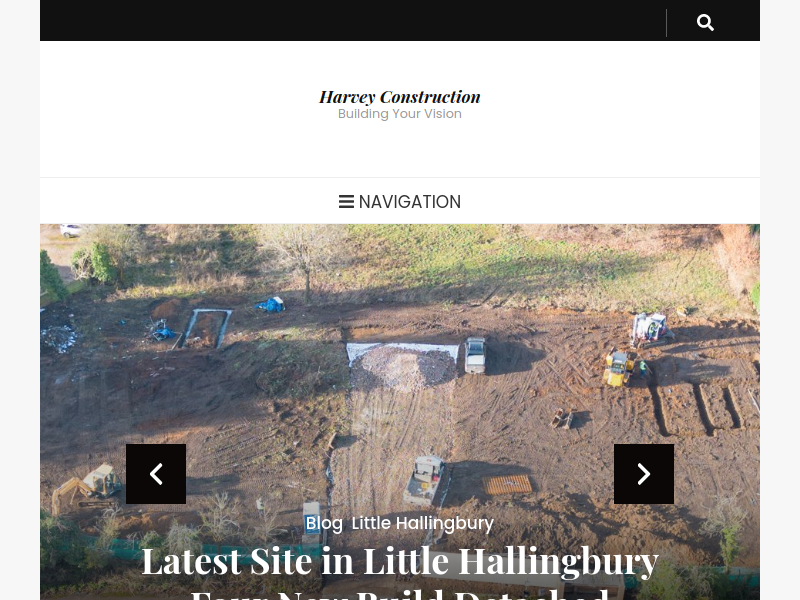The image size is (800, 600).
Task: Click the foundation trenches at photo's right
Action: tap(698, 407)
